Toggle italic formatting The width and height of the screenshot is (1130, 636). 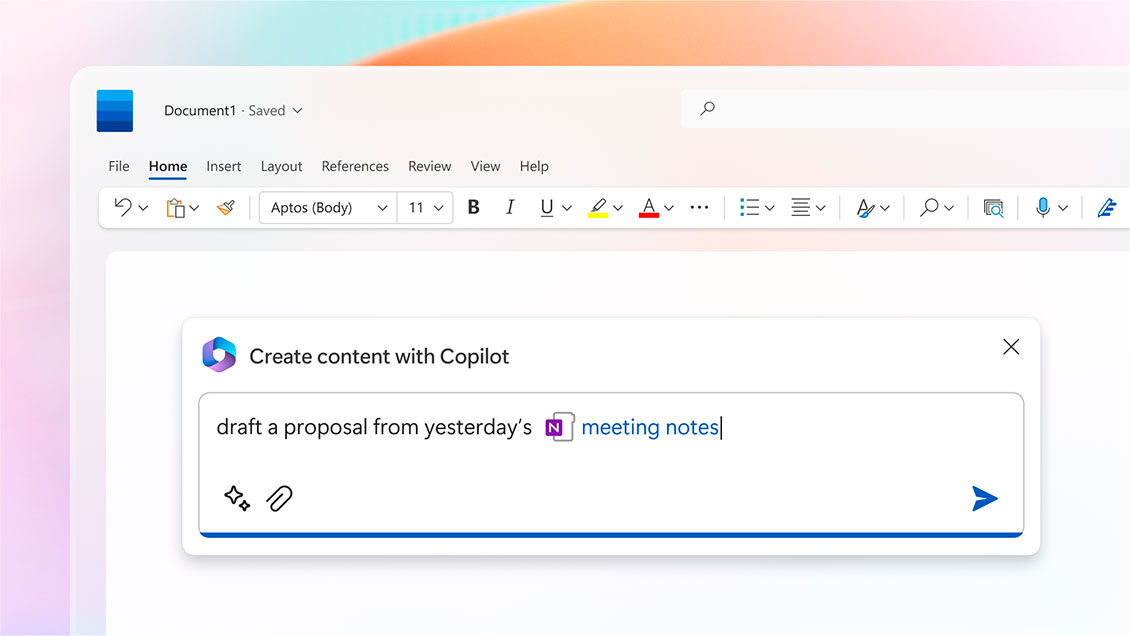tap(510, 207)
